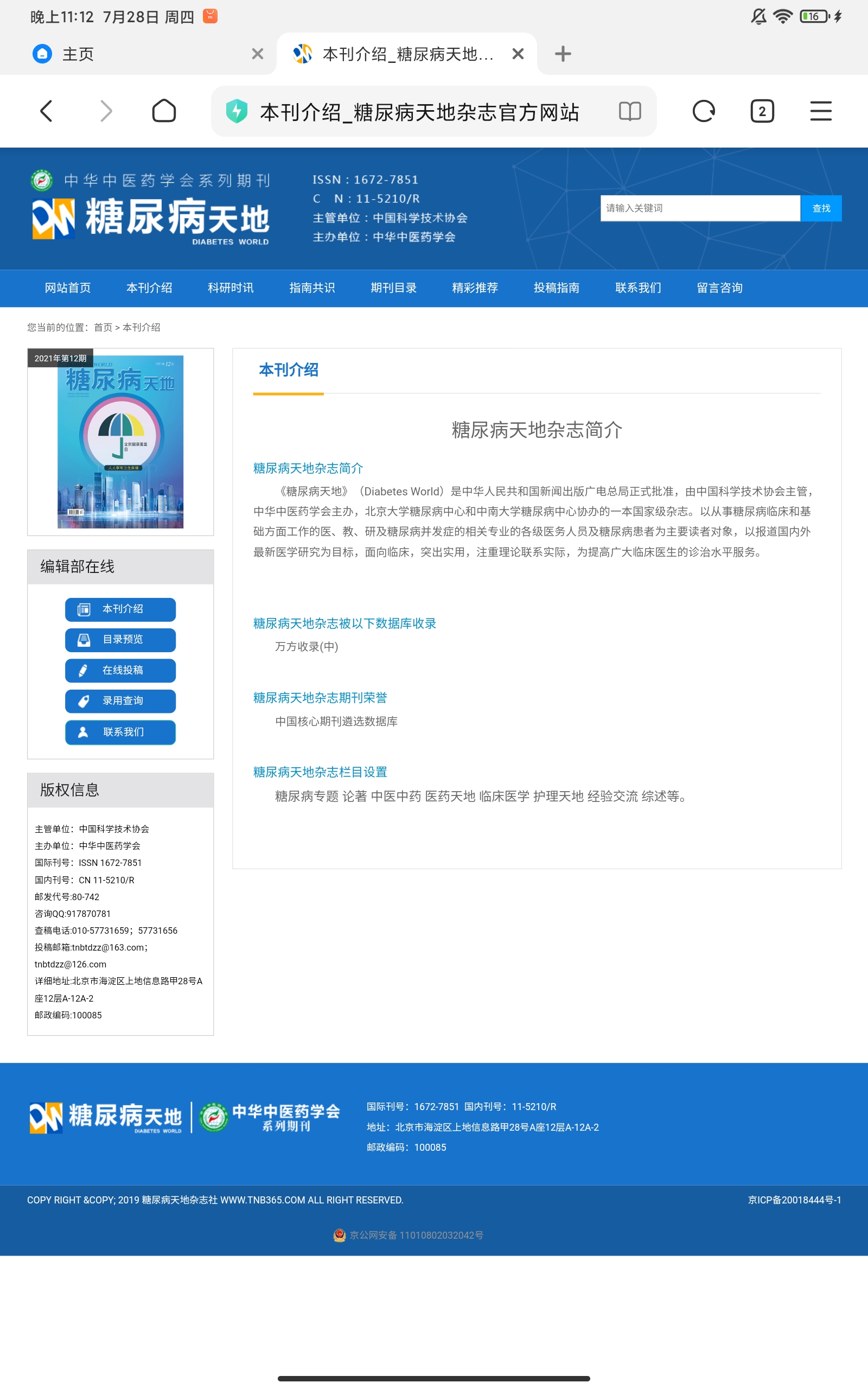Click the 中国核心期刊遴选数据库 text
868x1389 pixels.
click(x=336, y=721)
